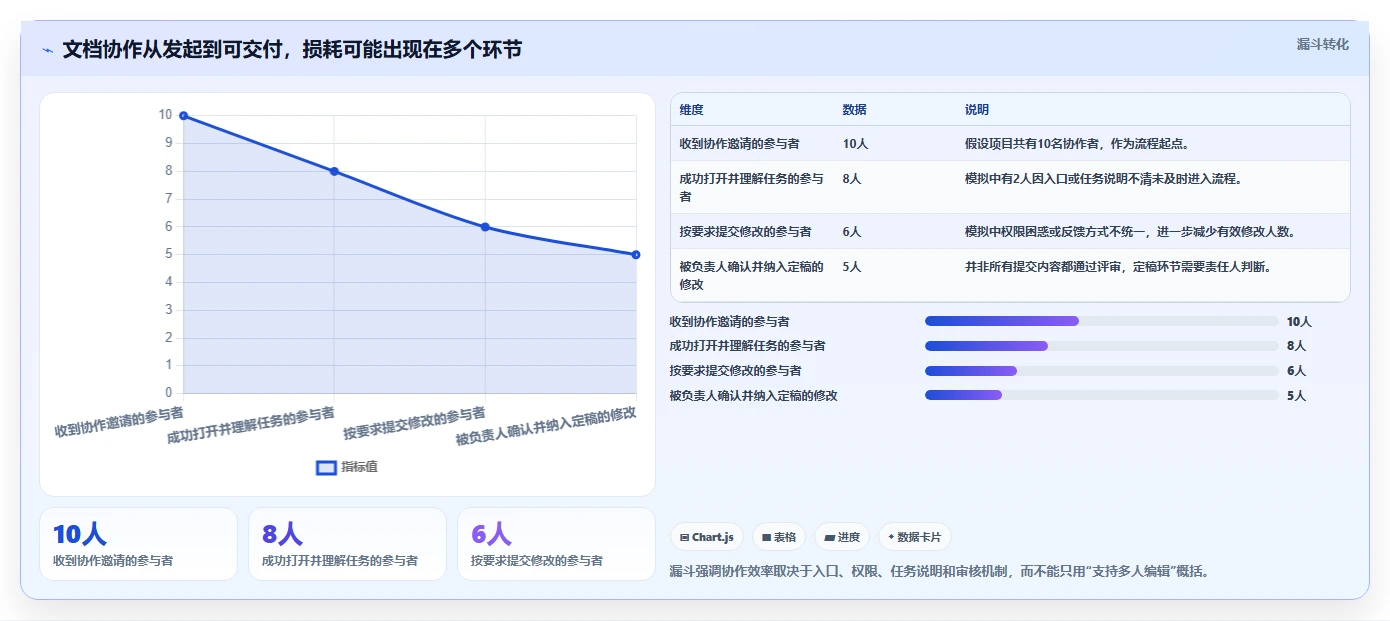
Task: Click the 漏斗转化 tag label
Action: click(x=1323, y=44)
